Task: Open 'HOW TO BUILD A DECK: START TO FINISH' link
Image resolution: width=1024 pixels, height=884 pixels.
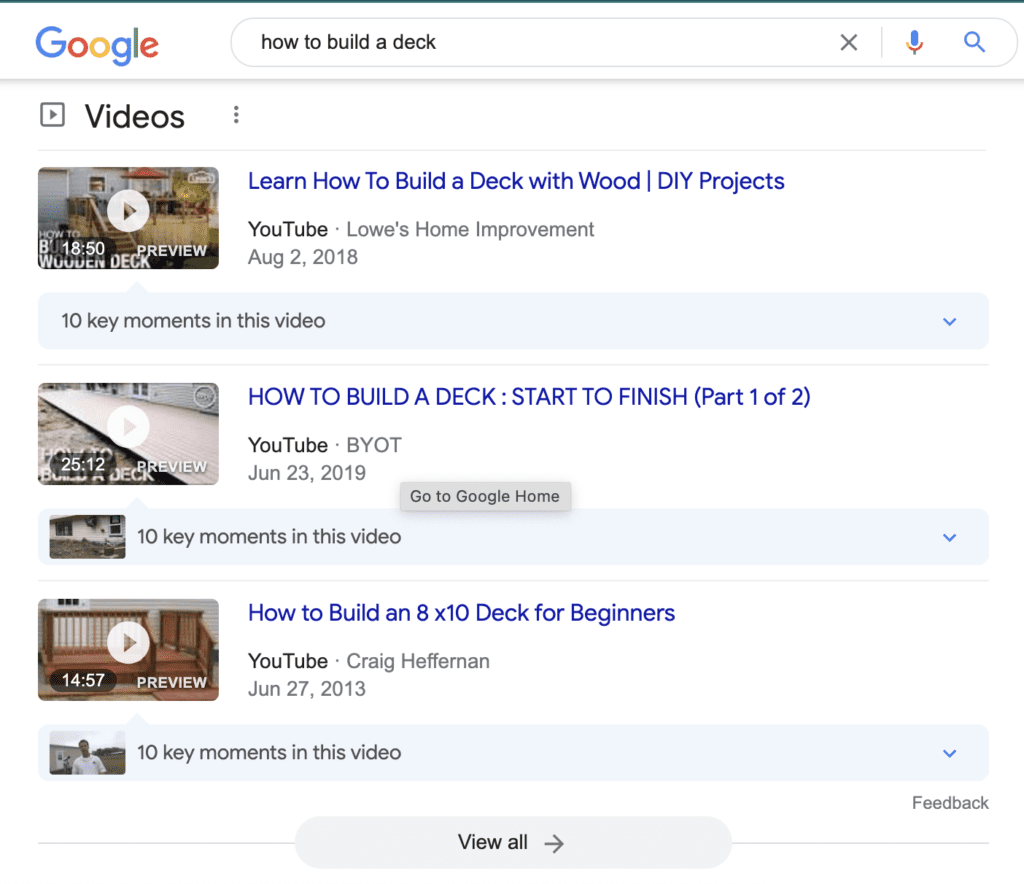Action: pos(529,397)
